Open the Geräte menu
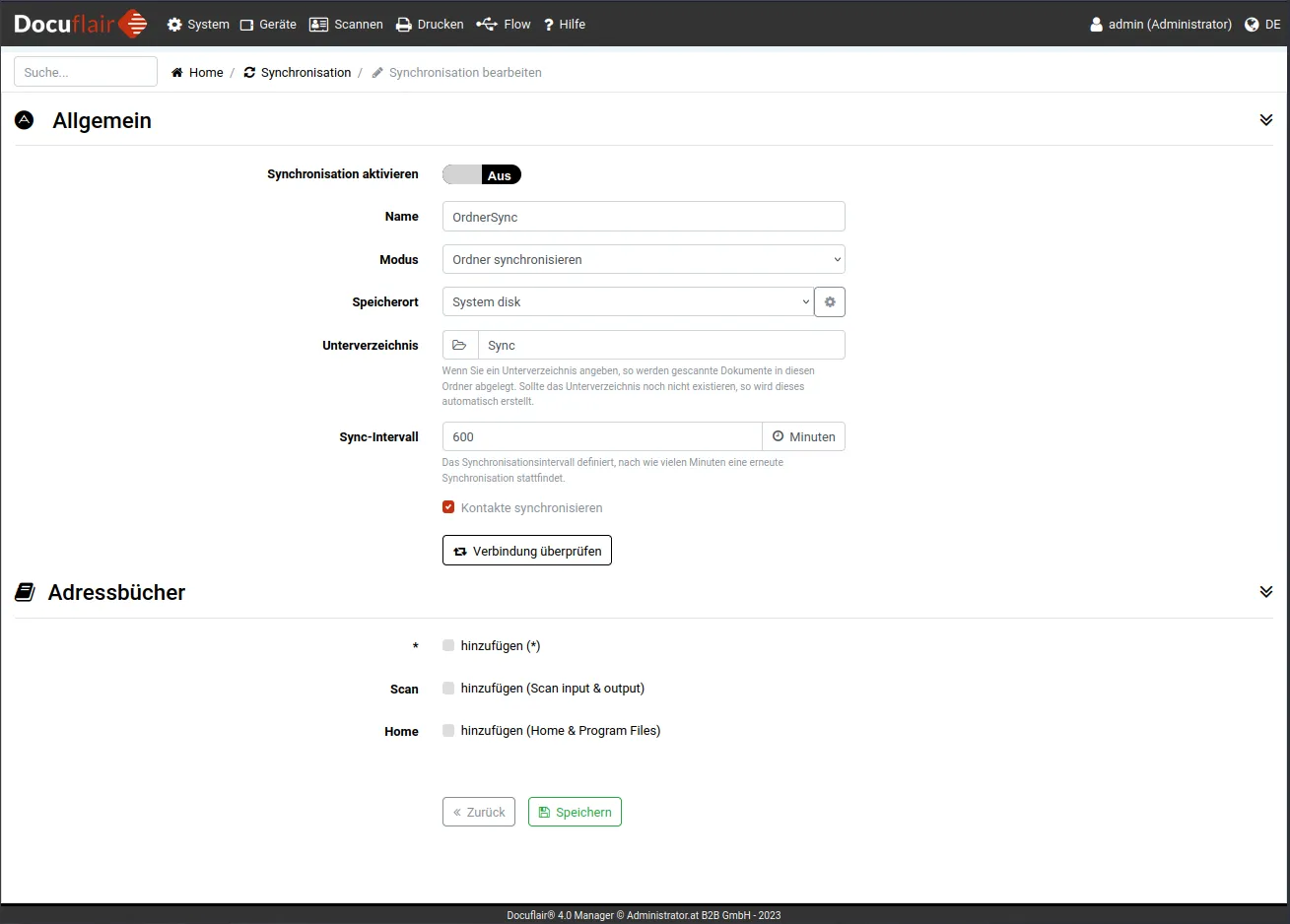 point(268,25)
